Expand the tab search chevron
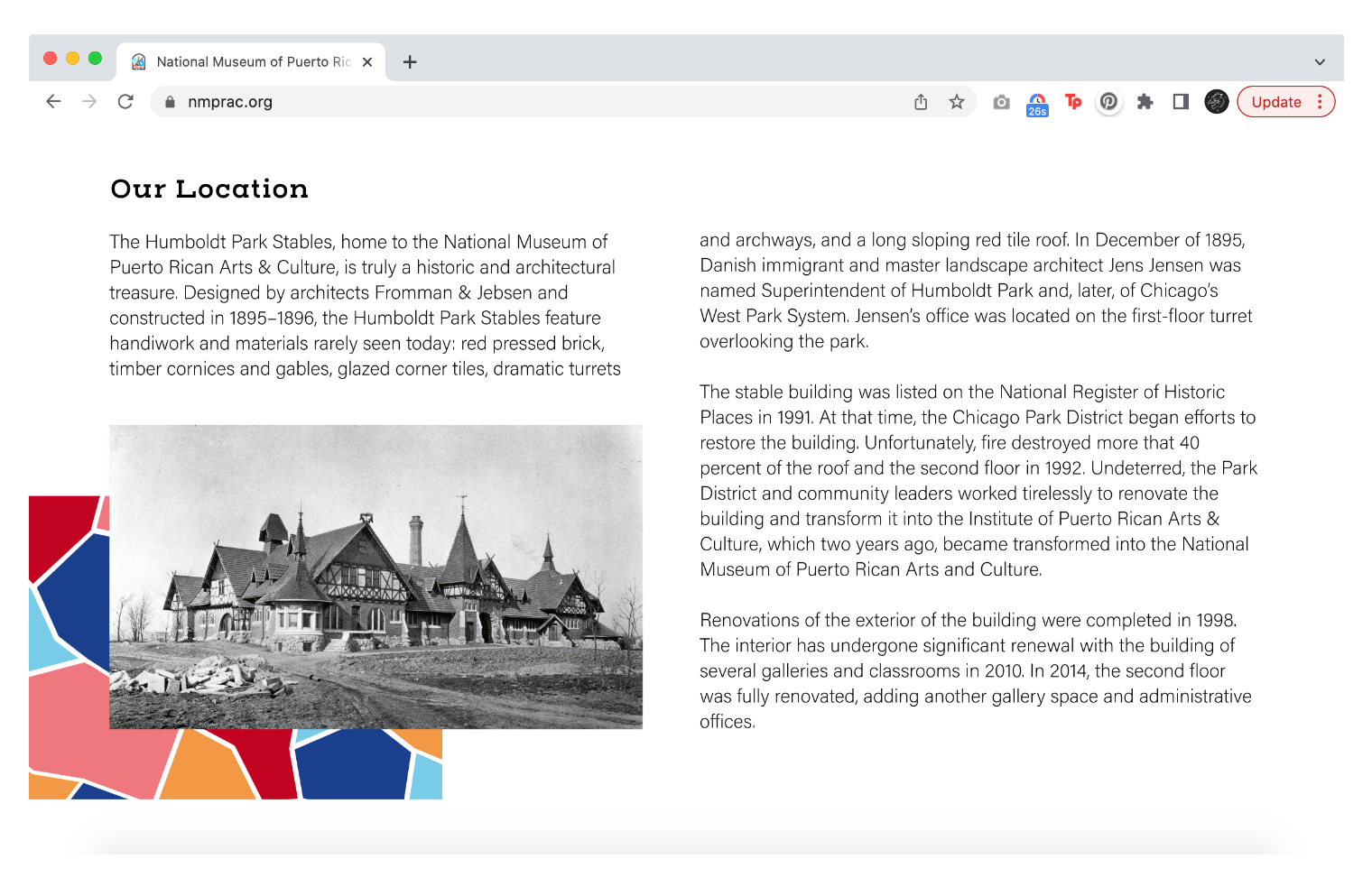Image resolution: width=1372 pixels, height=896 pixels. (1320, 62)
